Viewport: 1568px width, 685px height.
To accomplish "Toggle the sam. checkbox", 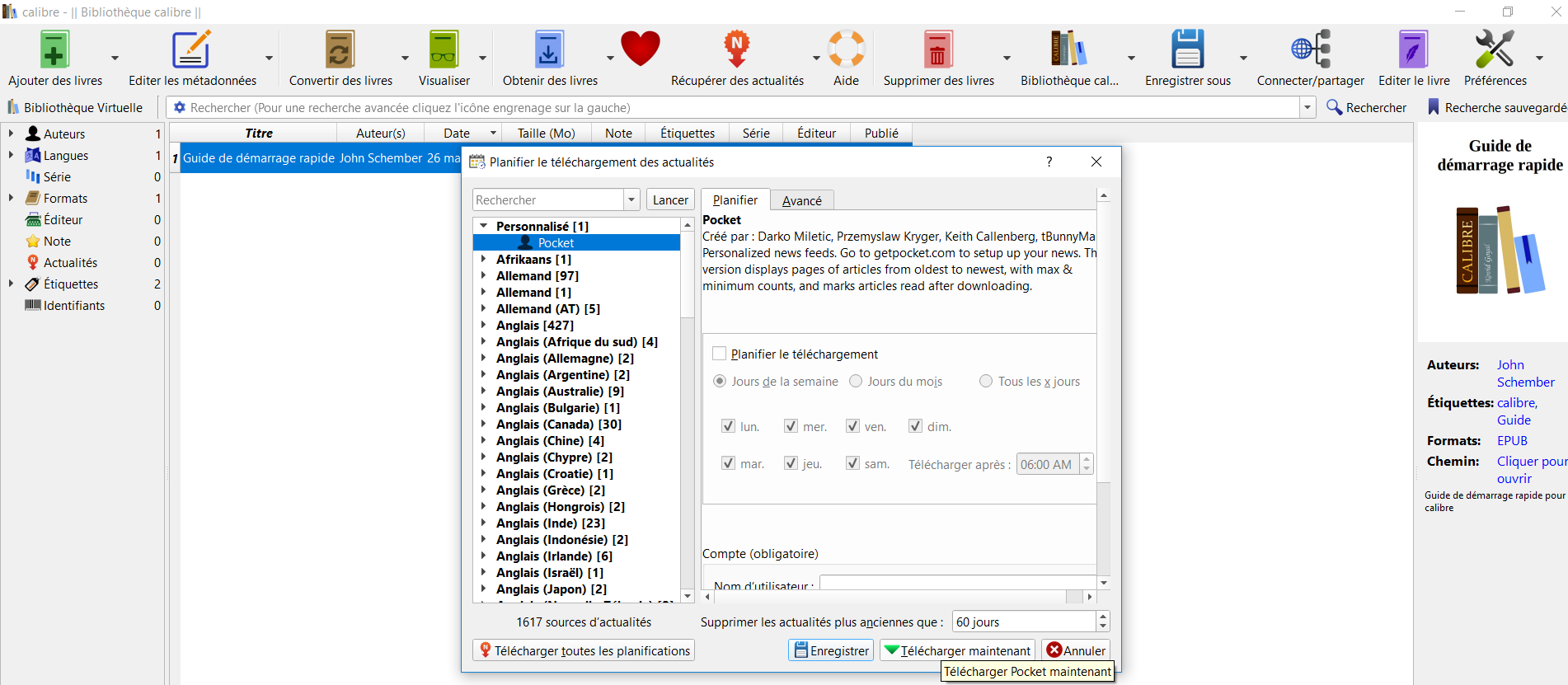I will [853, 463].
